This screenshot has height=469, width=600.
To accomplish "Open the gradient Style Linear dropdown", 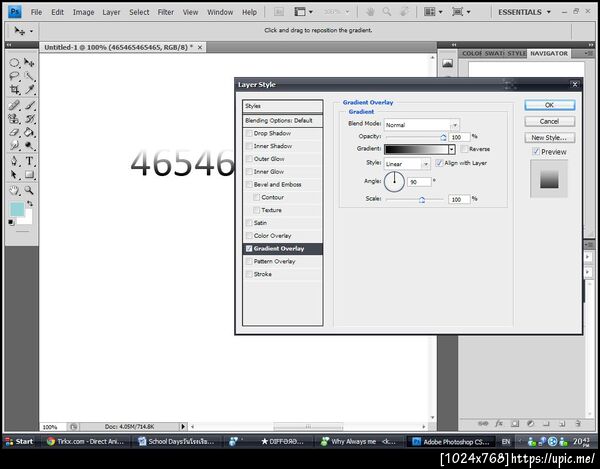I will click(x=407, y=164).
